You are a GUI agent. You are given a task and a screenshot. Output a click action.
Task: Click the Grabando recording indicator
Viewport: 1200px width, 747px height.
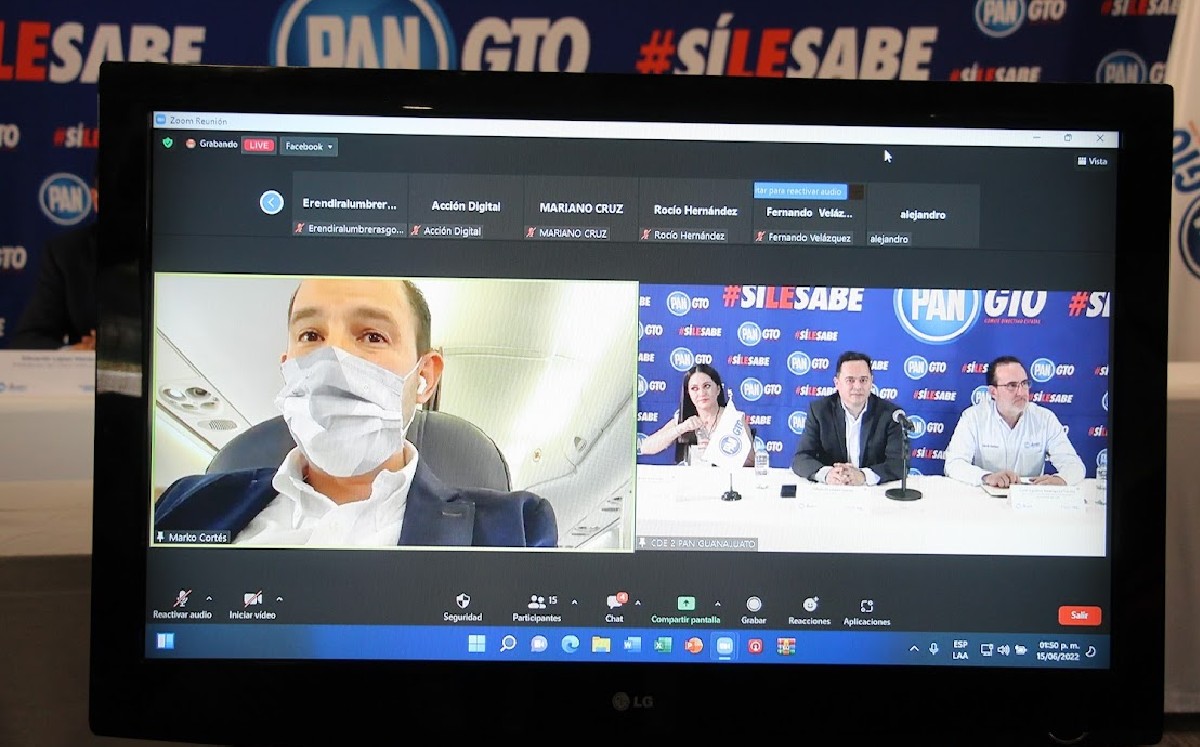(x=211, y=144)
